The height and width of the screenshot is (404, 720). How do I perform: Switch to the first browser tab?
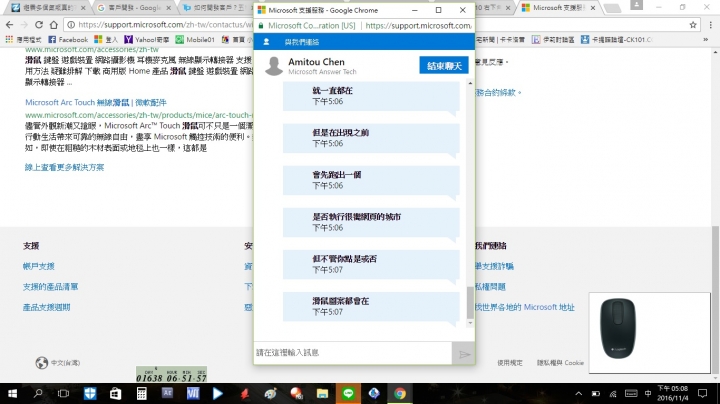coord(48,8)
